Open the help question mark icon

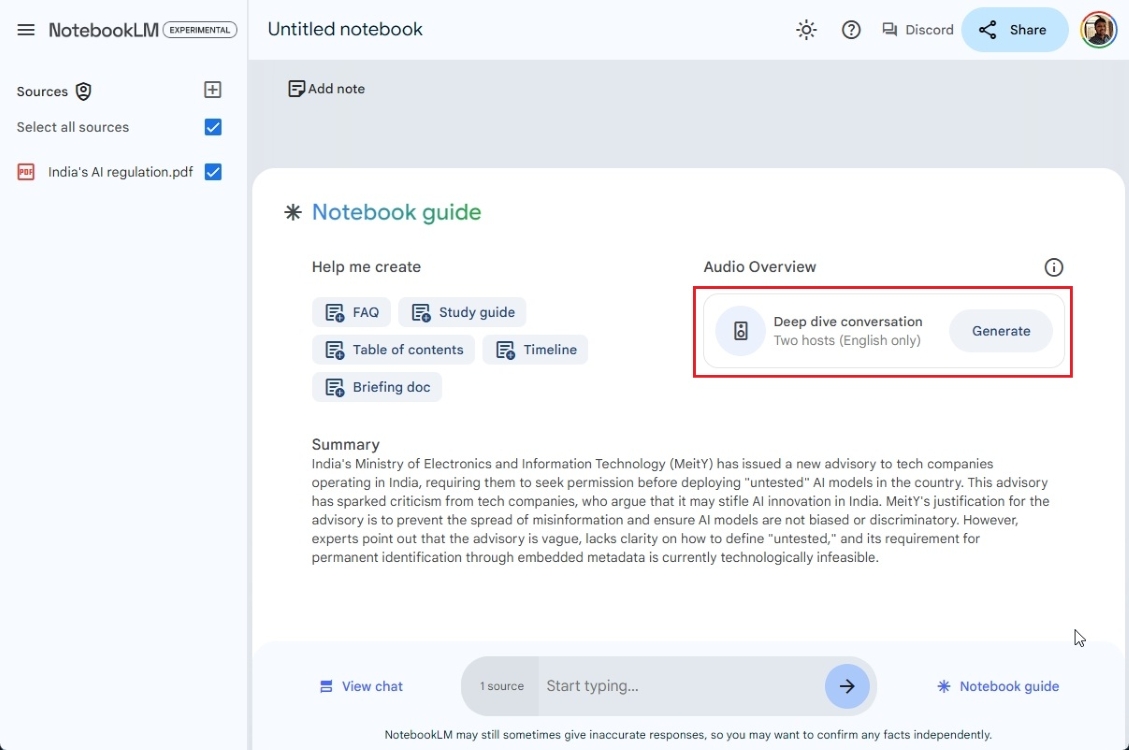coord(851,29)
